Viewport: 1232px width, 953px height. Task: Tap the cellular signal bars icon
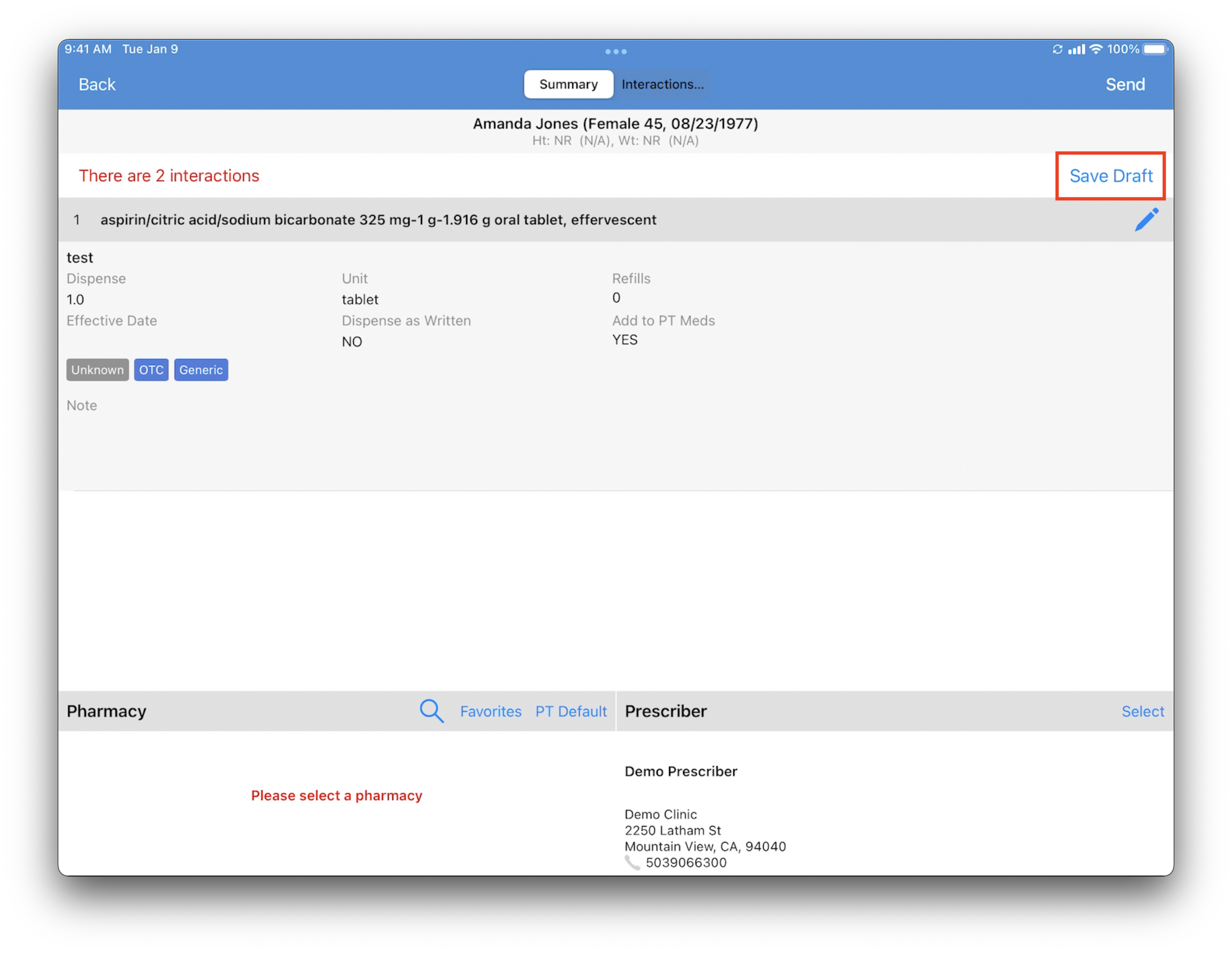1076,49
